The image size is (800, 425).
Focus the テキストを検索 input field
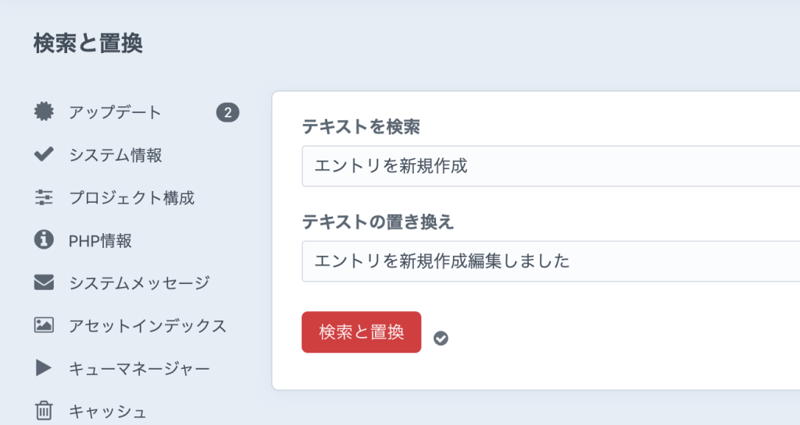(550, 166)
